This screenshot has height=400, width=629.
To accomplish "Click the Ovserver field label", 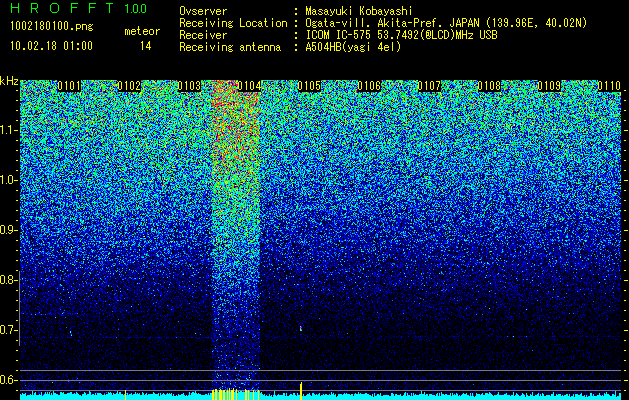I will click(203, 11).
